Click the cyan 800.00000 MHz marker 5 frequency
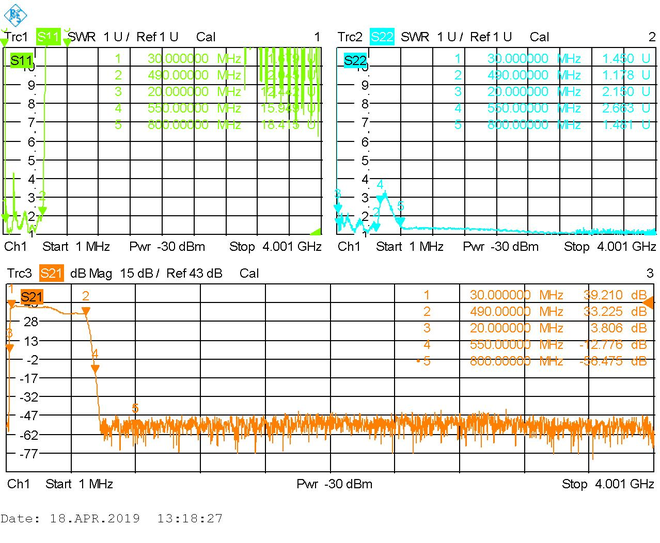The width and height of the screenshot is (660, 543). 534,125
